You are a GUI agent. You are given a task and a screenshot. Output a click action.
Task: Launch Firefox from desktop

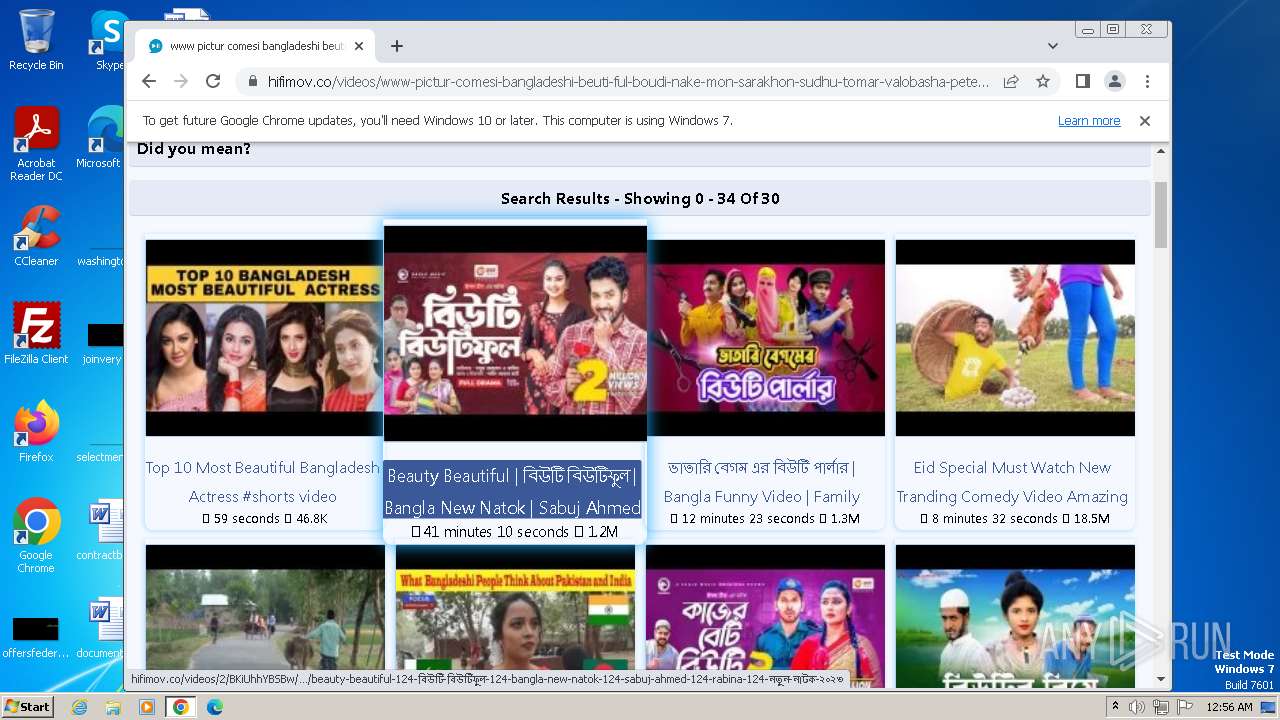click(36, 432)
